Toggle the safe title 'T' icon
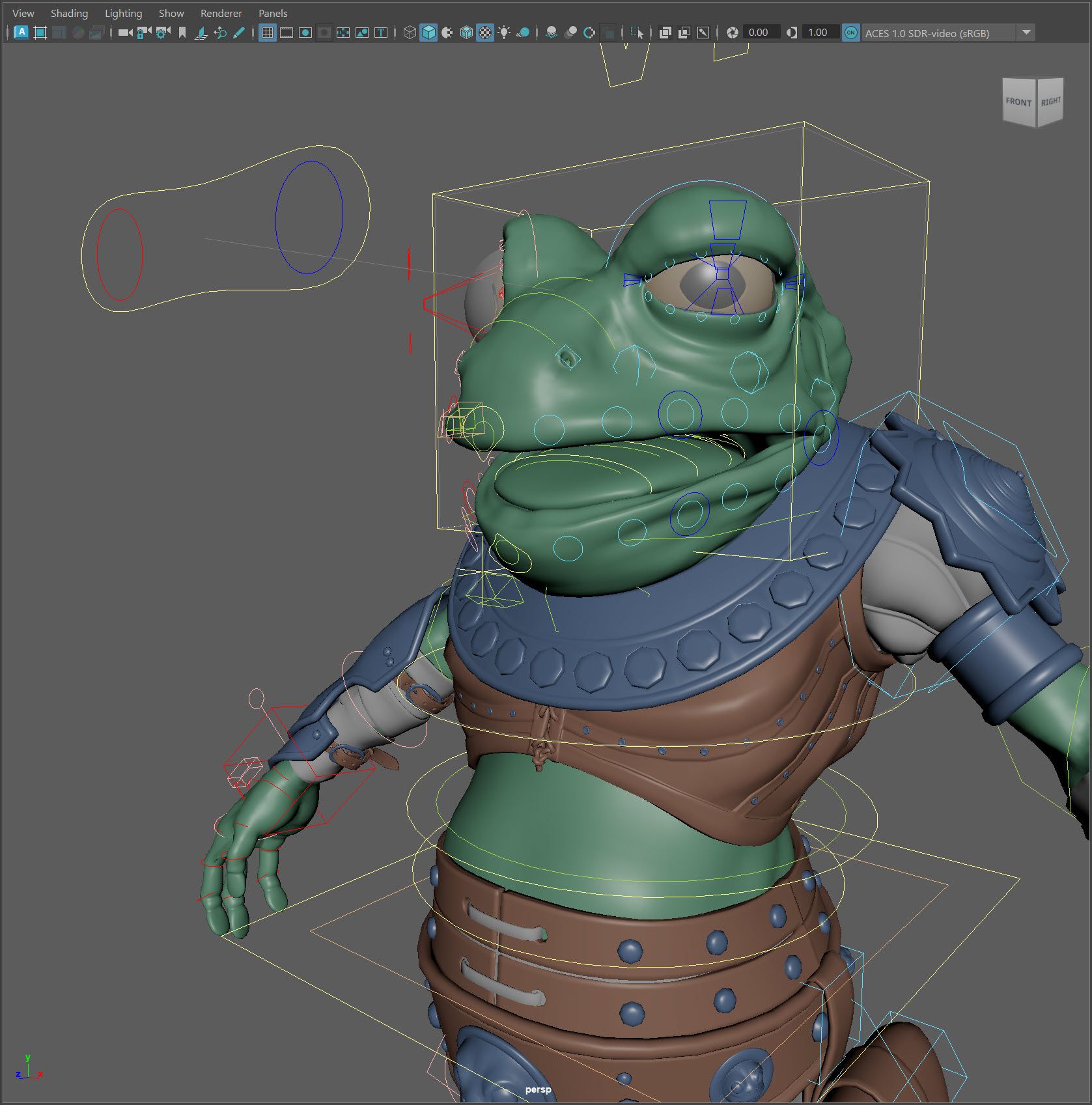The width and height of the screenshot is (1092, 1105). (x=381, y=33)
